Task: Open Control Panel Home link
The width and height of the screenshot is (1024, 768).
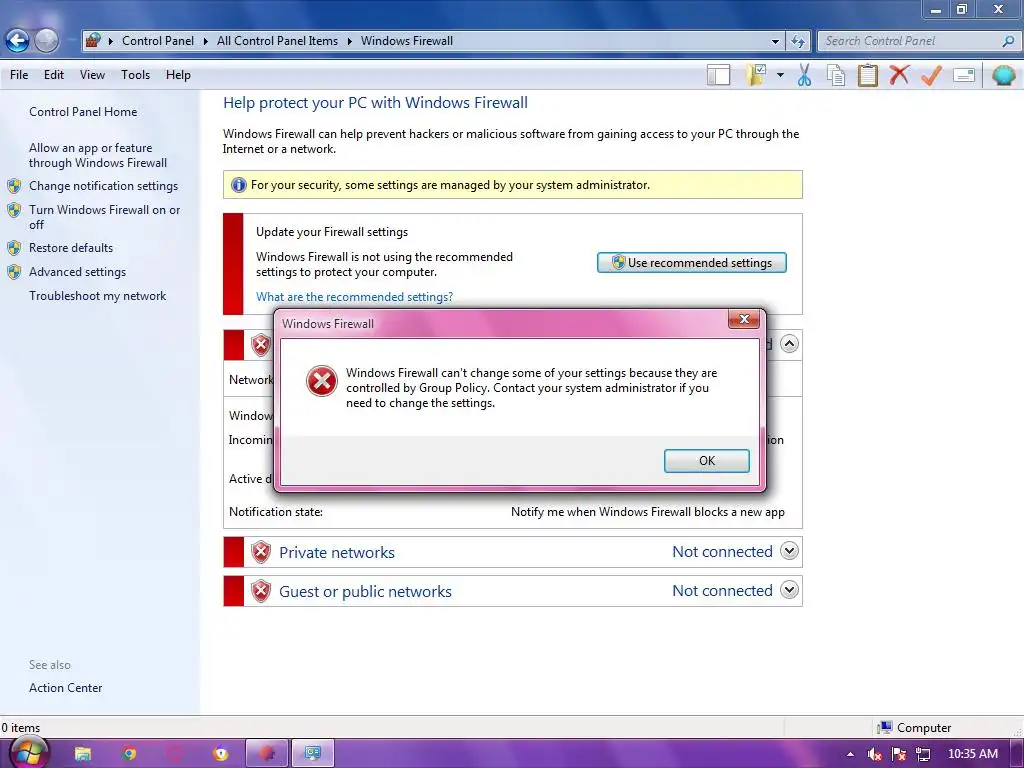Action: (x=83, y=112)
